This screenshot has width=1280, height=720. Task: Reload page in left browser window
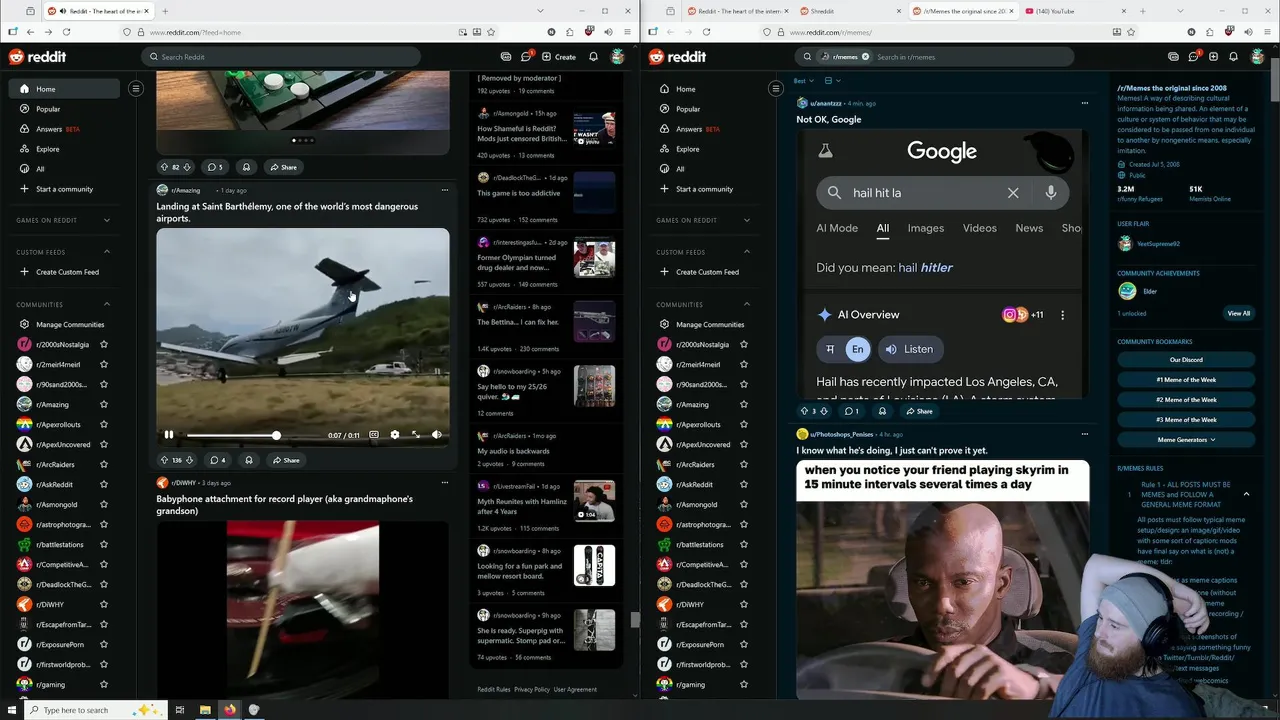(66, 32)
